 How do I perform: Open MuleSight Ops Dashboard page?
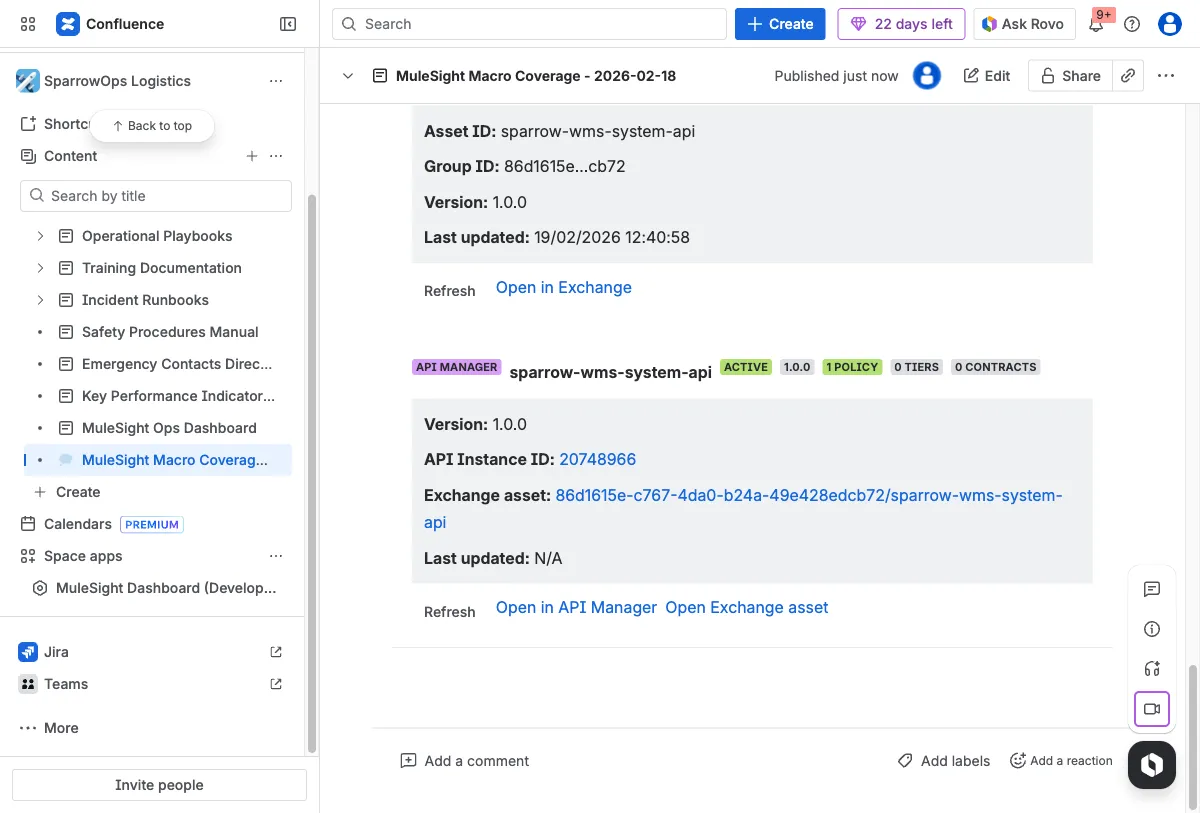point(169,428)
